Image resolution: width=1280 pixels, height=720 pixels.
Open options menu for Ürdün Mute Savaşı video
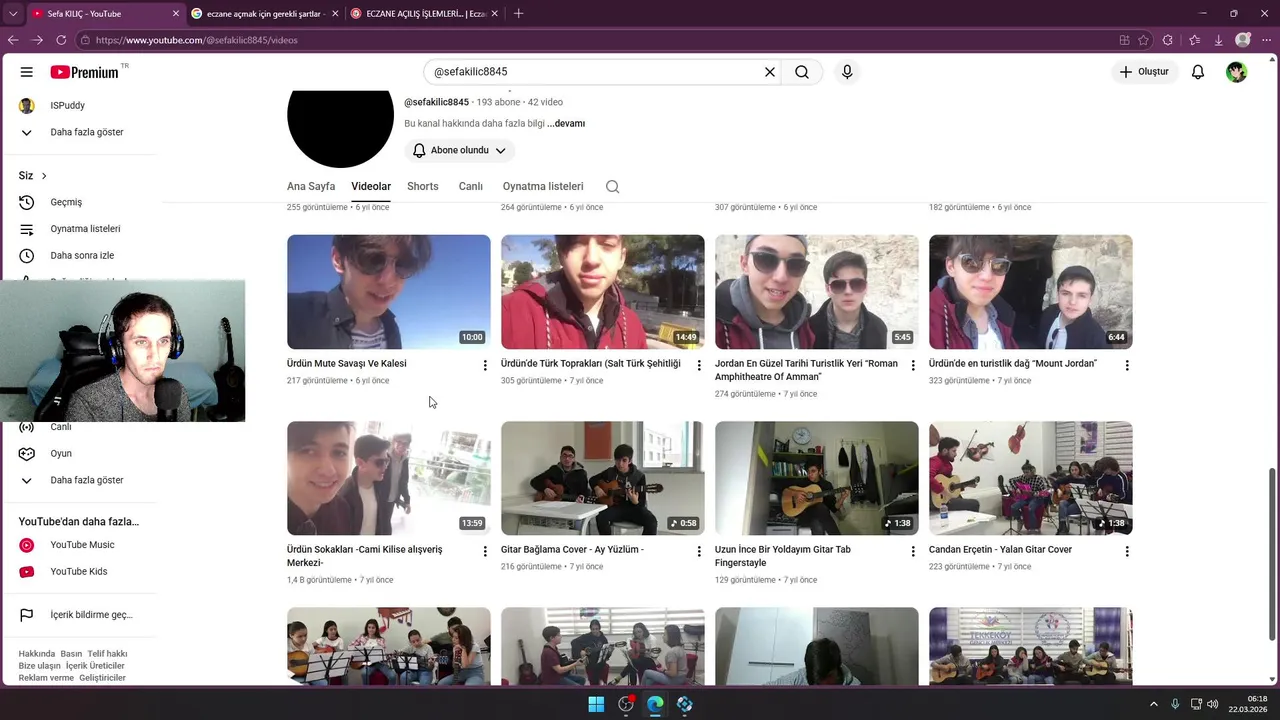(485, 365)
